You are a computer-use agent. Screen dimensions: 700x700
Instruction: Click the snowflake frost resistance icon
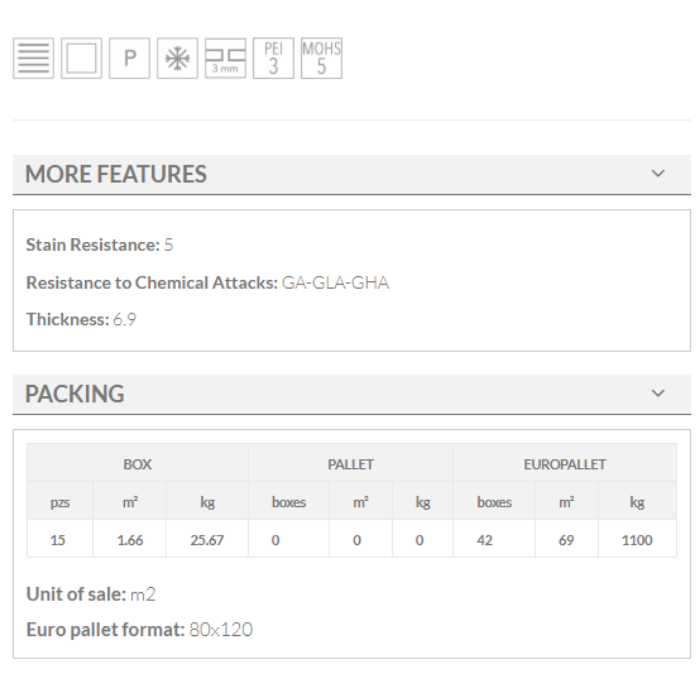(177, 58)
